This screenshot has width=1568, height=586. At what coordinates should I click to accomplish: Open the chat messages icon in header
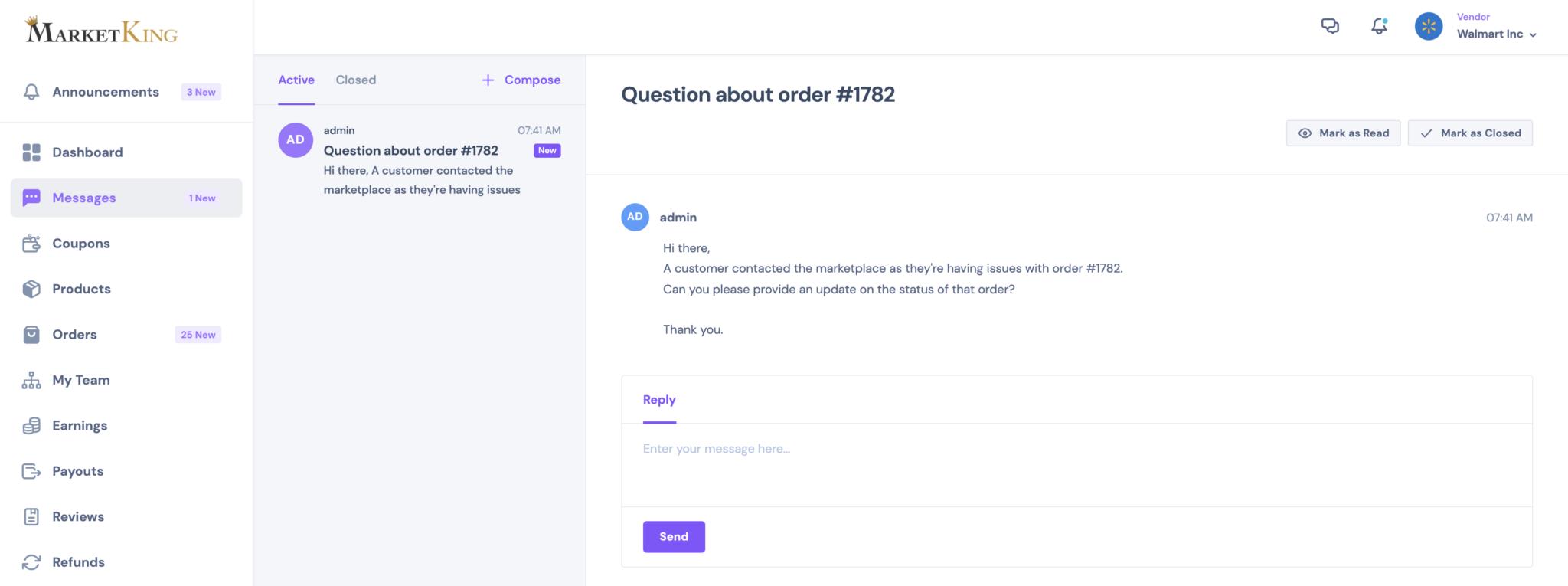tap(1331, 26)
